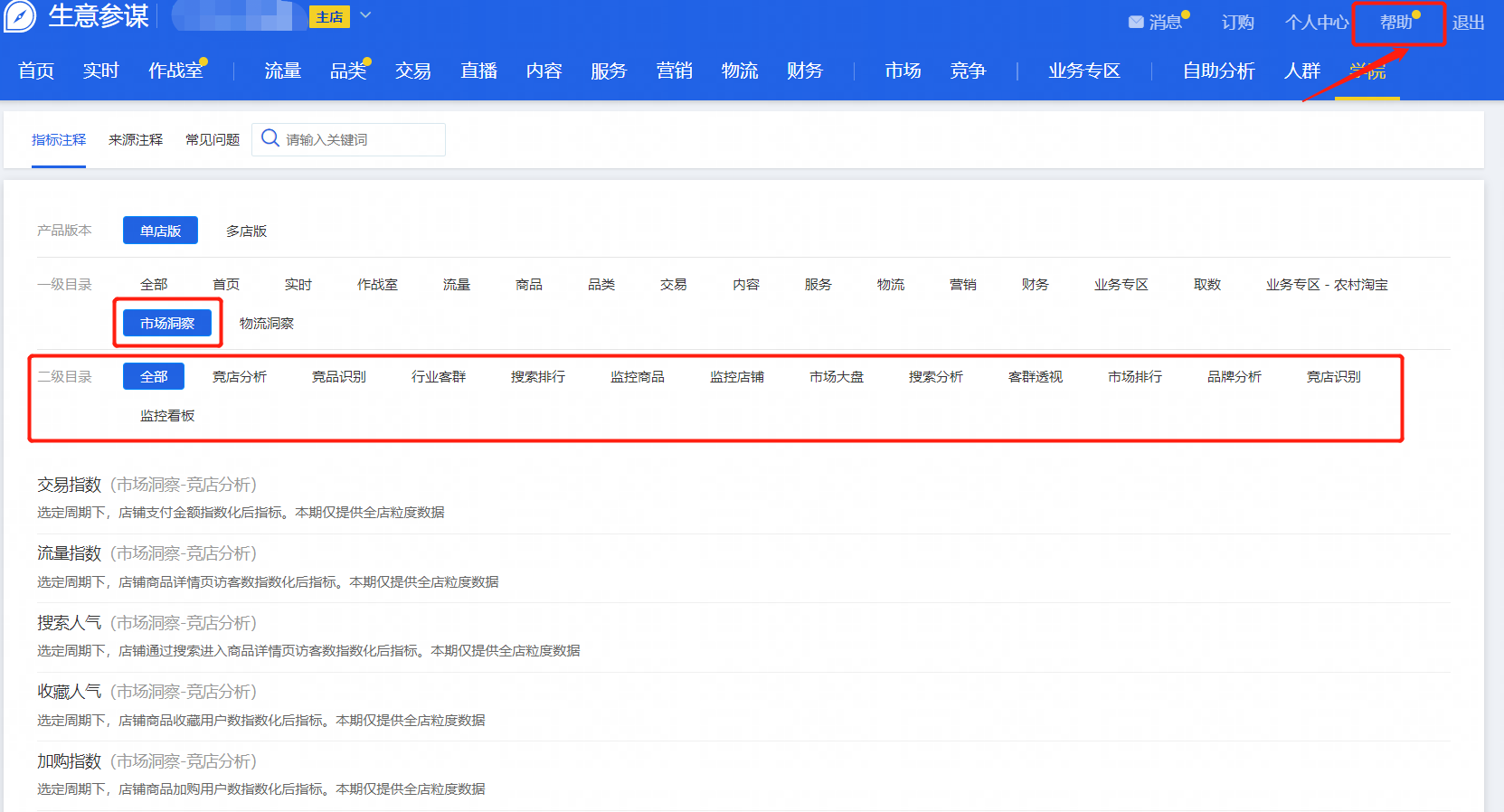Open 作战室 in main navigation

coord(175,71)
